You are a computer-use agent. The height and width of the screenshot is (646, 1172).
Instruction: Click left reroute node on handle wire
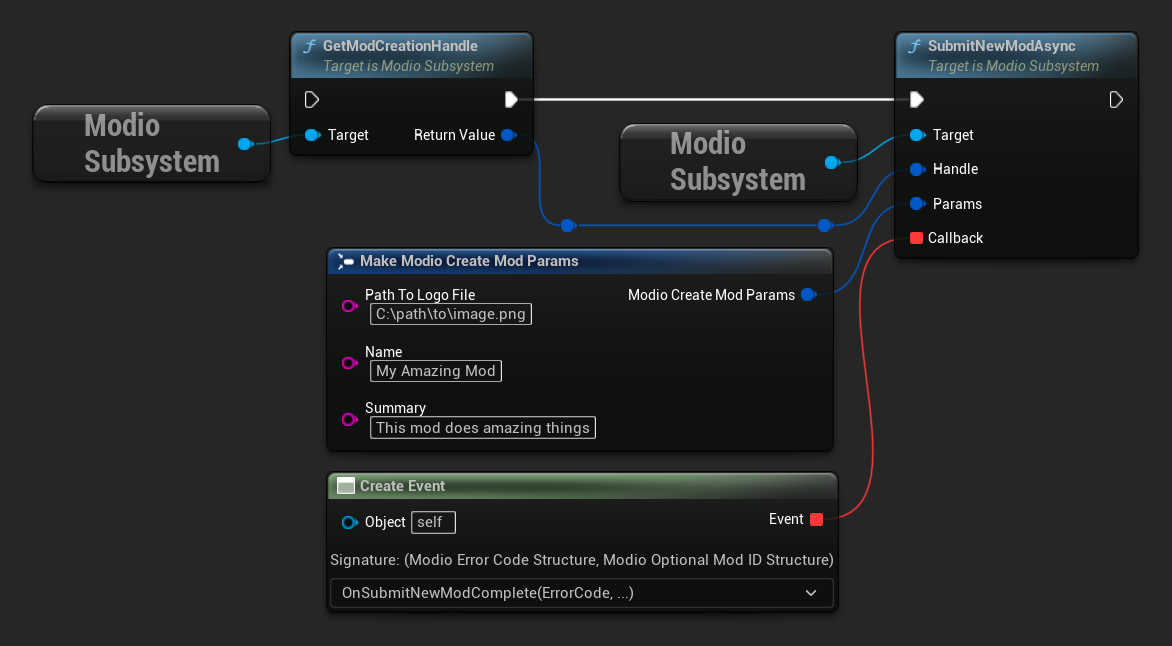567,225
